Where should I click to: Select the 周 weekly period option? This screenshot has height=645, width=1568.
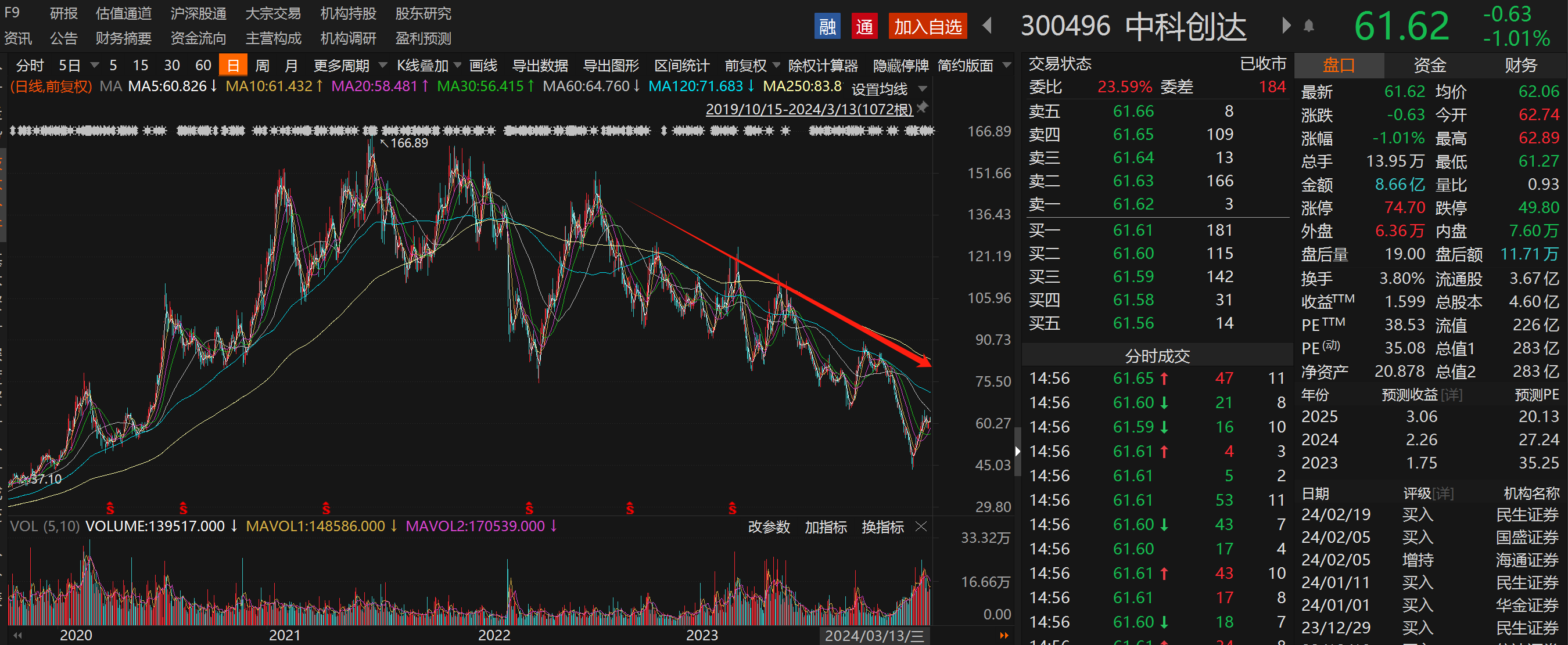[x=263, y=65]
